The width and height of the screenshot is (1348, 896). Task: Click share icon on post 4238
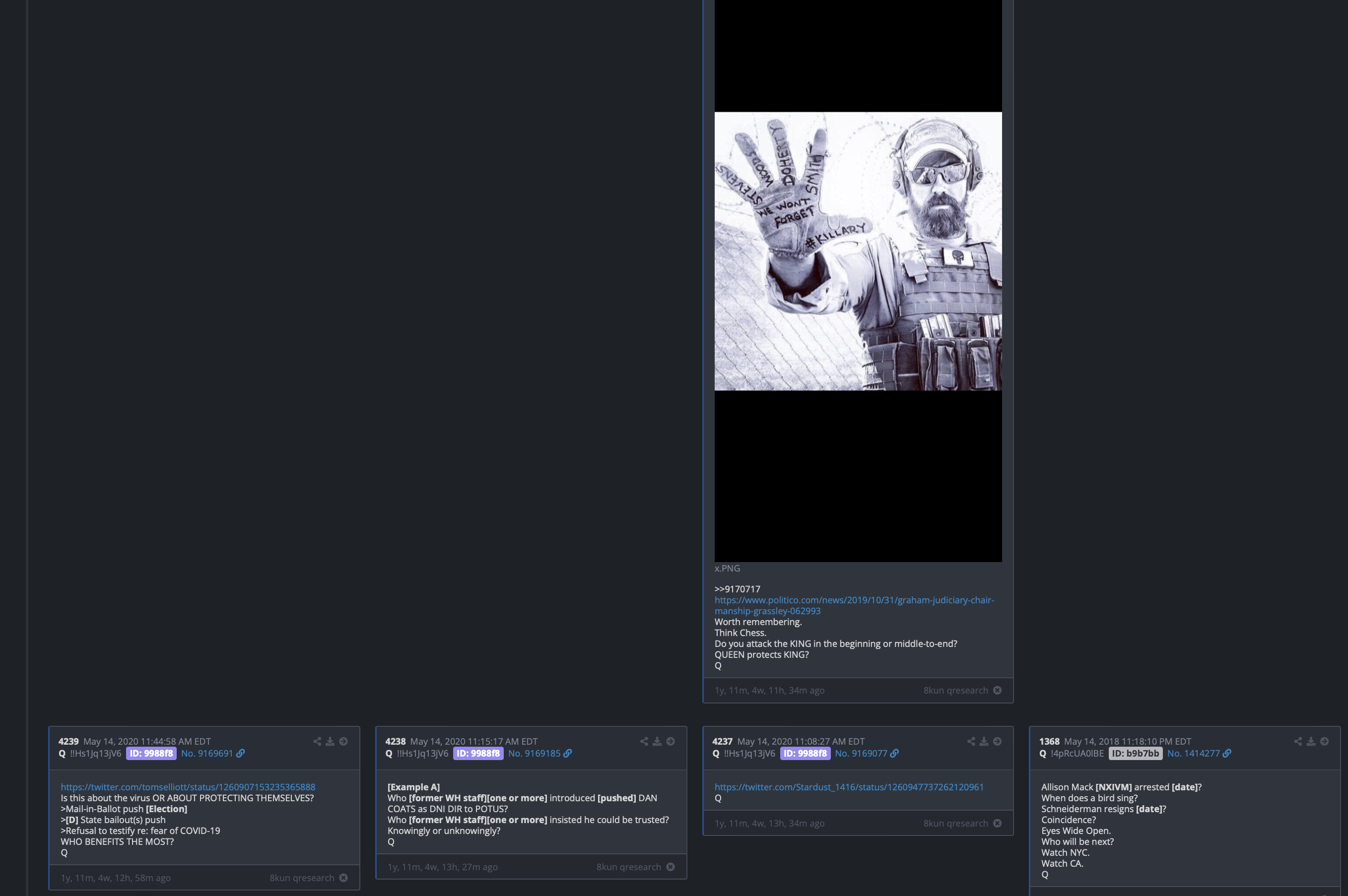pos(644,741)
